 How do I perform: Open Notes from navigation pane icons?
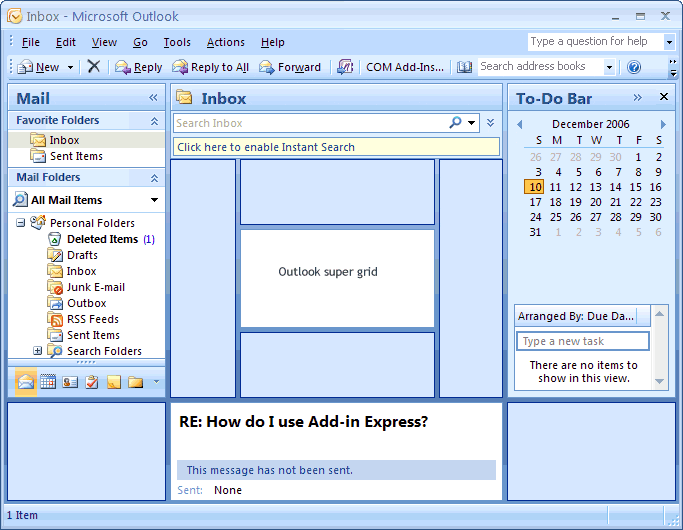tap(114, 382)
